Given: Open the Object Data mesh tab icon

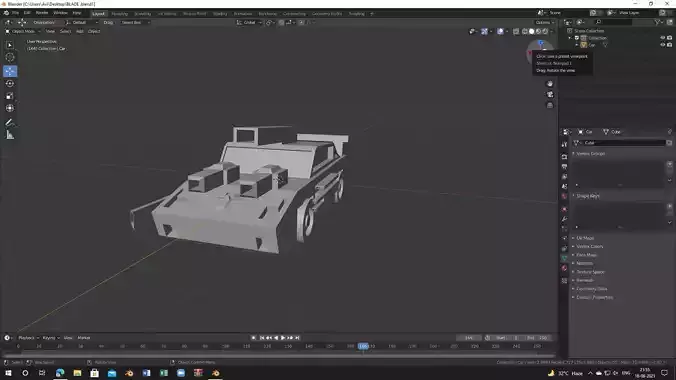Looking at the screenshot, I should click(x=564, y=258).
